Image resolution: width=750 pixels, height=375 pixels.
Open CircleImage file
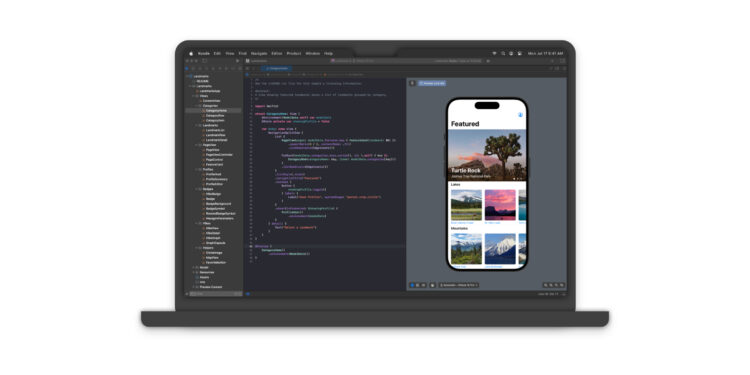coord(213,253)
